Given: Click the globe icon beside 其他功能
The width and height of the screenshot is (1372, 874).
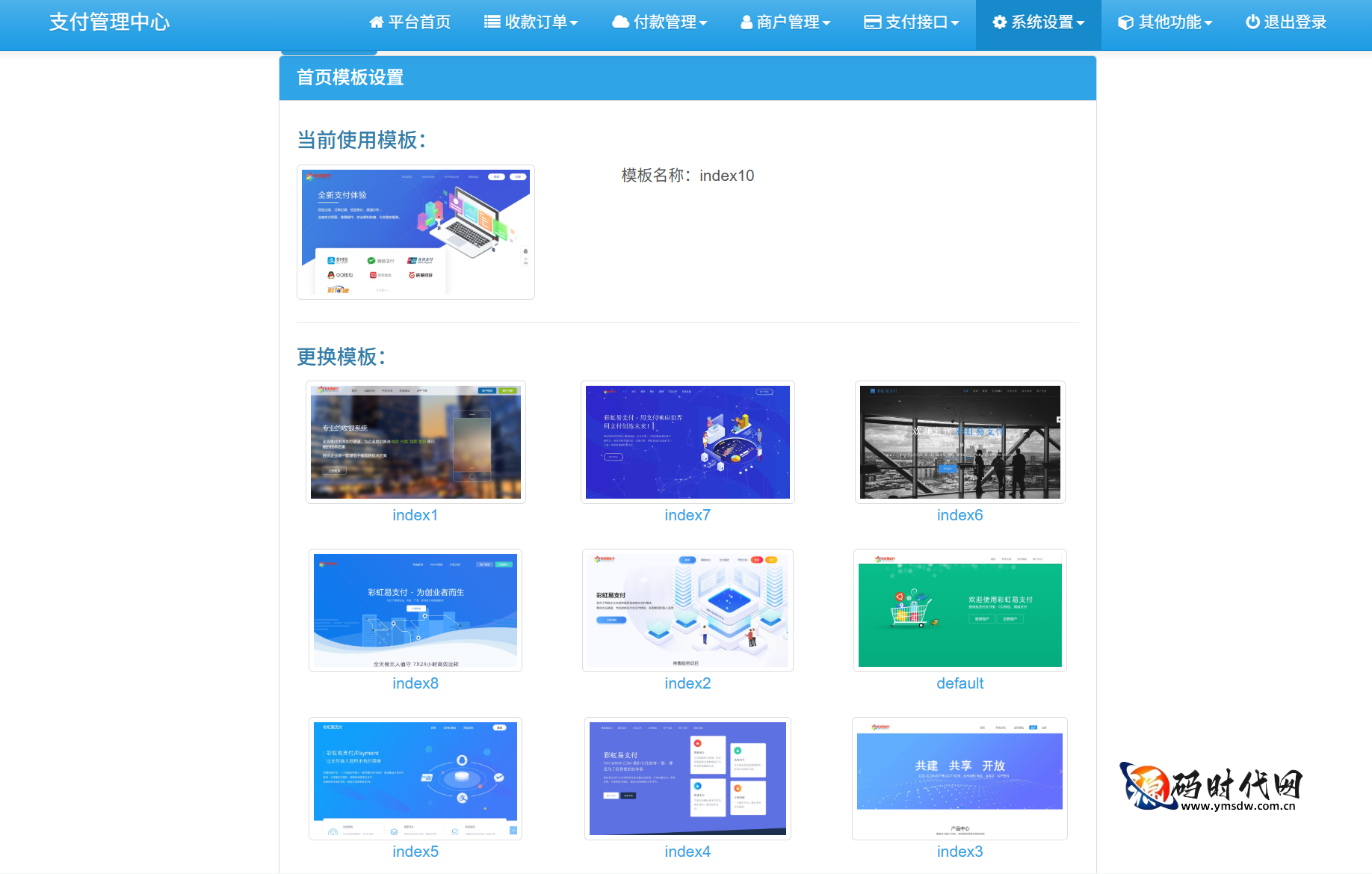Looking at the screenshot, I should (x=1125, y=22).
